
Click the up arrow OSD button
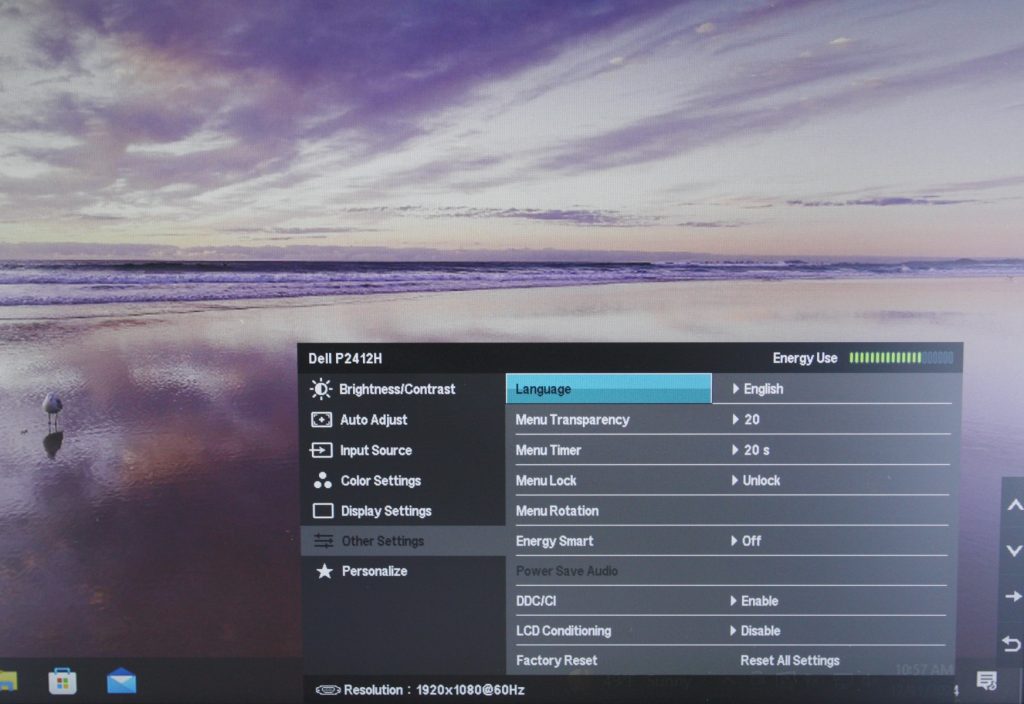click(1014, 505)
